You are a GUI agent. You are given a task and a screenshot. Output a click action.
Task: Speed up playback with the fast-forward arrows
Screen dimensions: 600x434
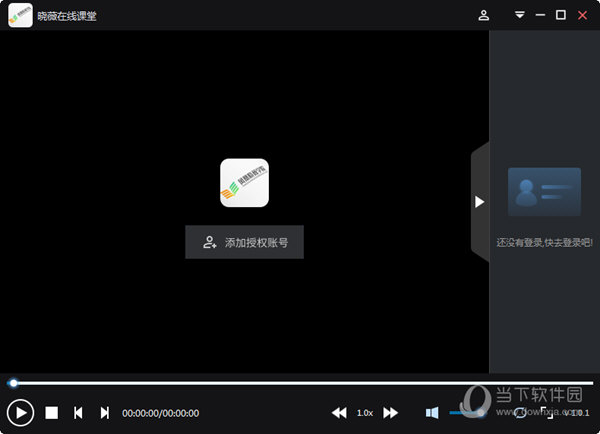pyautogui.click(x=390, y=413)
